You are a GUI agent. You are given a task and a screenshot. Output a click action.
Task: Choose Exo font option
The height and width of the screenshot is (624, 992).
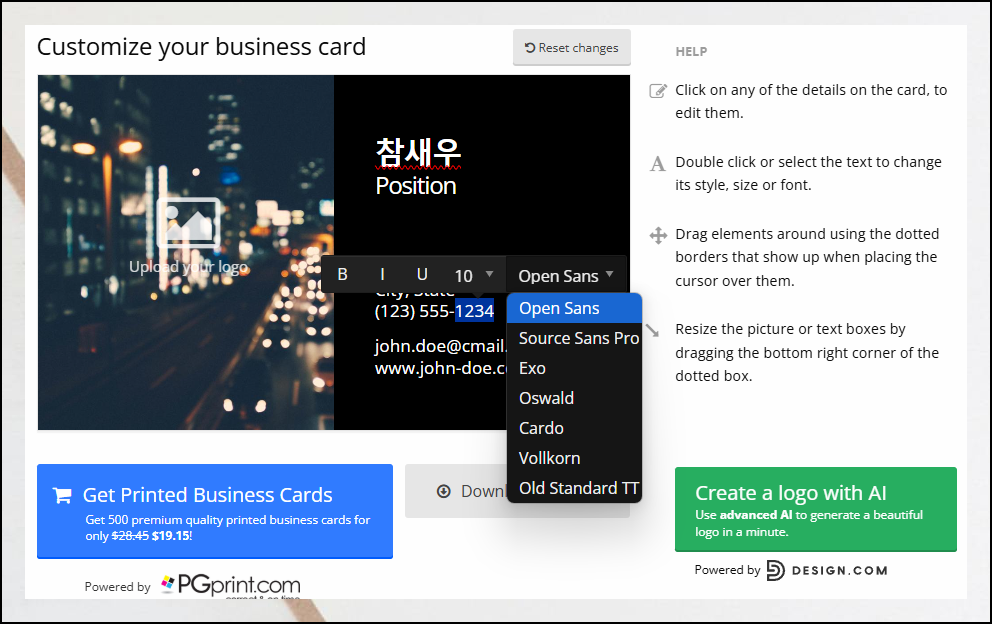click(x=574, y=368)
